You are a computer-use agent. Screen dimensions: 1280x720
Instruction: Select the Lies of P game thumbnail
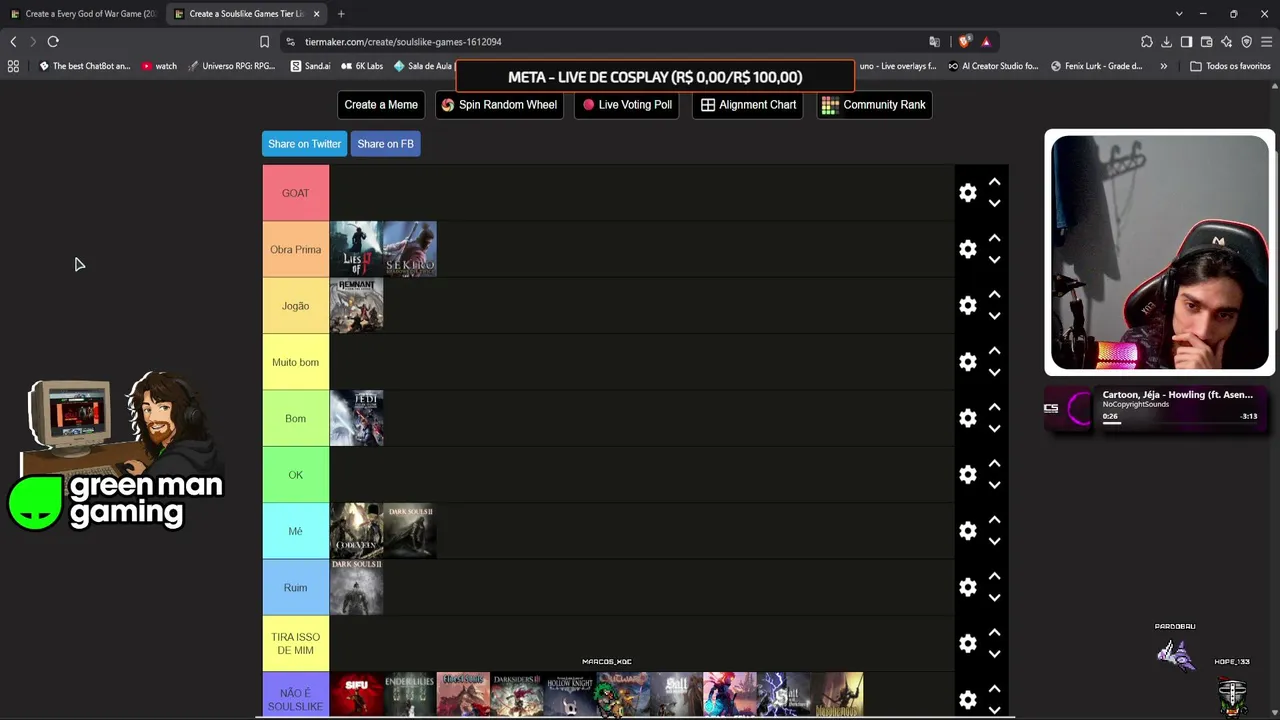click(357, 249)
